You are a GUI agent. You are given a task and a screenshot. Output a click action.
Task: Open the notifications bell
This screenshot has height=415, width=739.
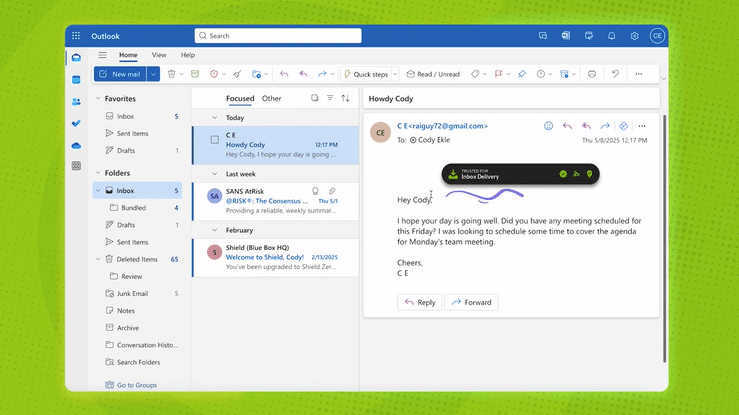click(612, 36)
